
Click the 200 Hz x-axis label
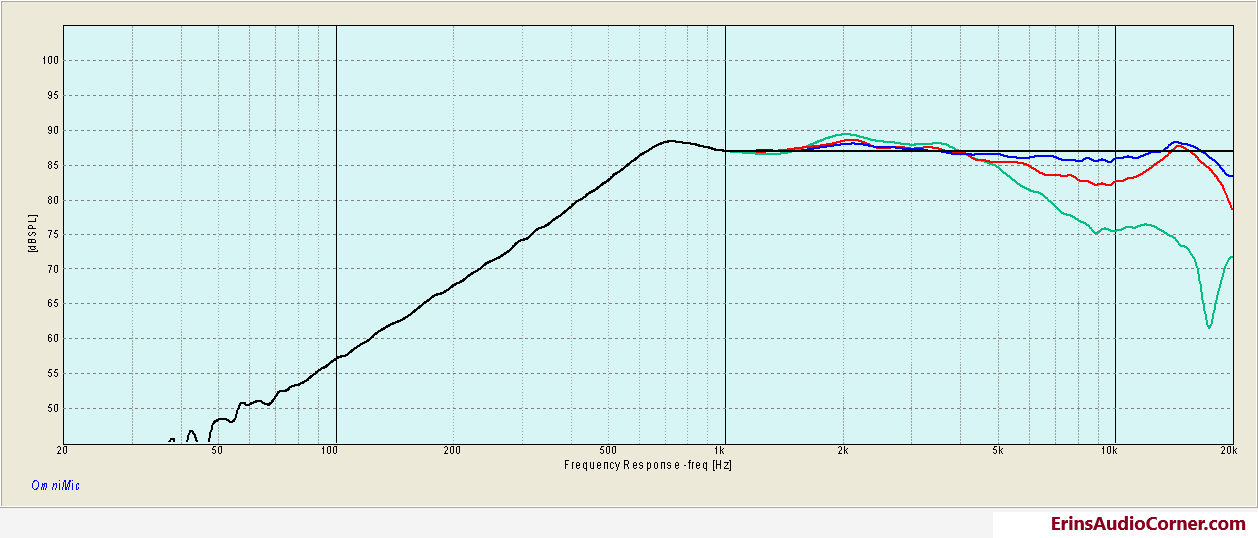[x=452, y=451]
